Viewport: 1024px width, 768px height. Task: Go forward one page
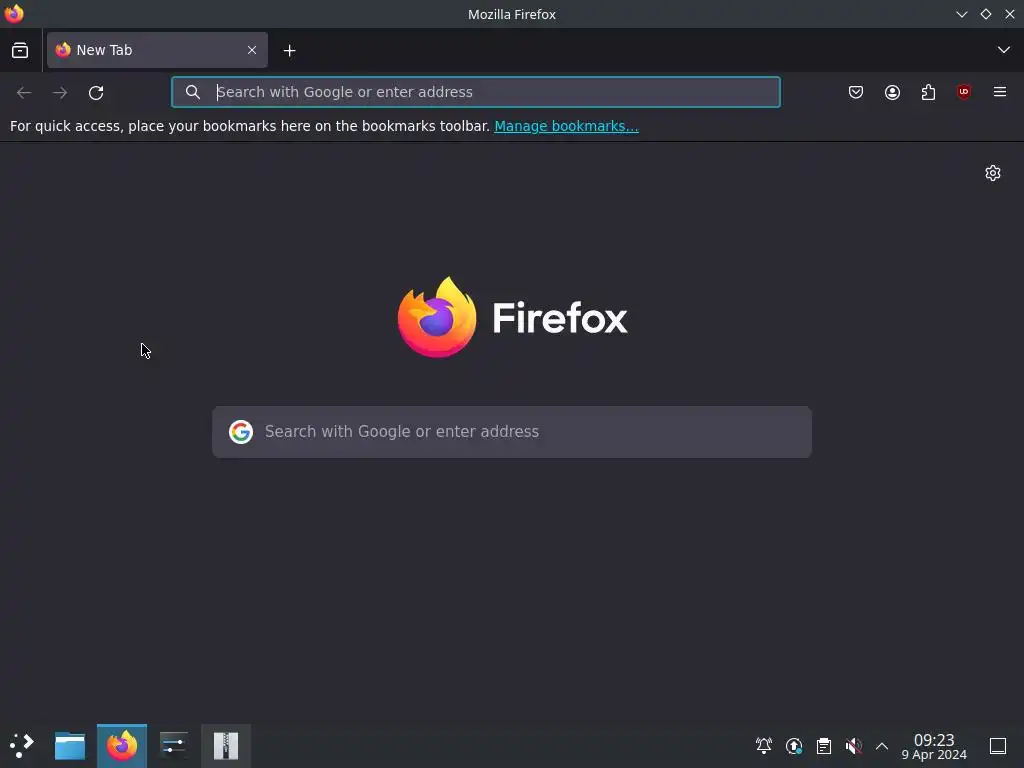pyautogui.click(x=60, y=93)
